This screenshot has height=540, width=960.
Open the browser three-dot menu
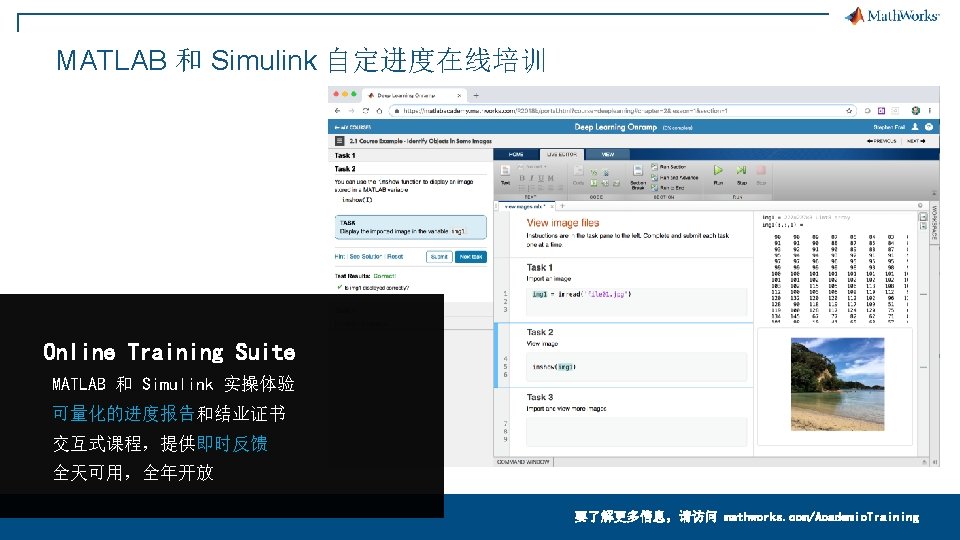click(x=929, y=111)
